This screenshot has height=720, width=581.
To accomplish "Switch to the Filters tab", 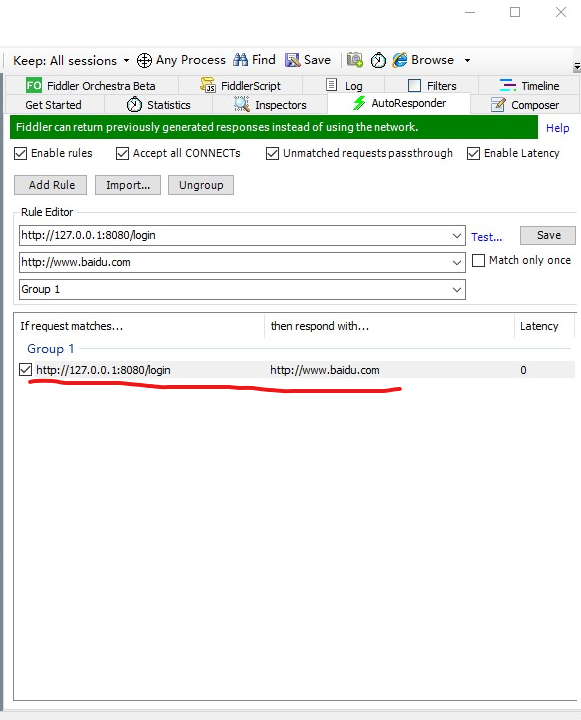I will [x=432, y=85].
